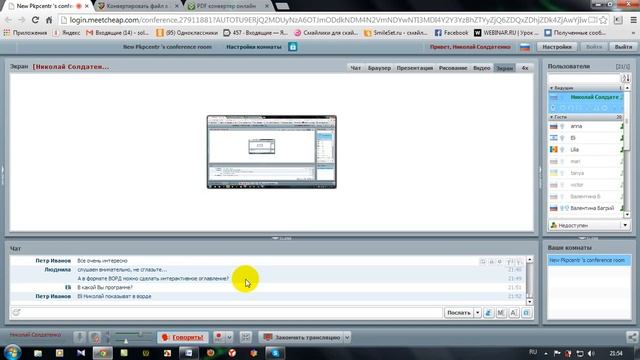Click the bookmark star in address bar
This screenshot has width=640, height=360.
(603, 20)
